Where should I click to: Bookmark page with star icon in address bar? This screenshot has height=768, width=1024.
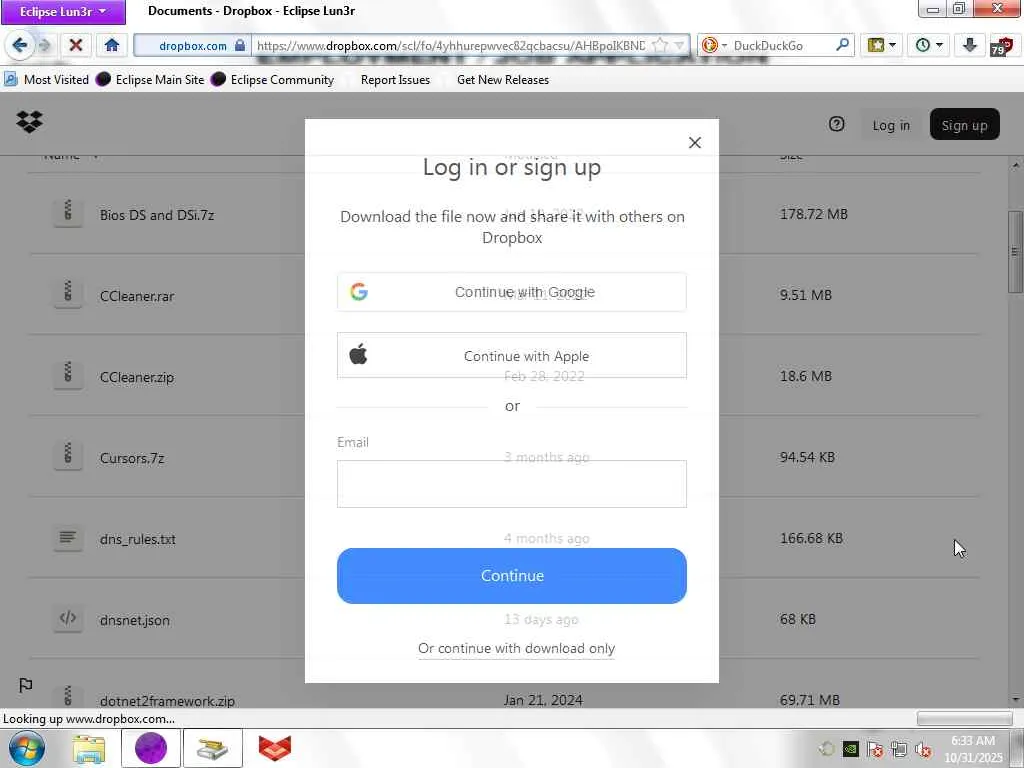pyautogui.click(x=661, y=45)
